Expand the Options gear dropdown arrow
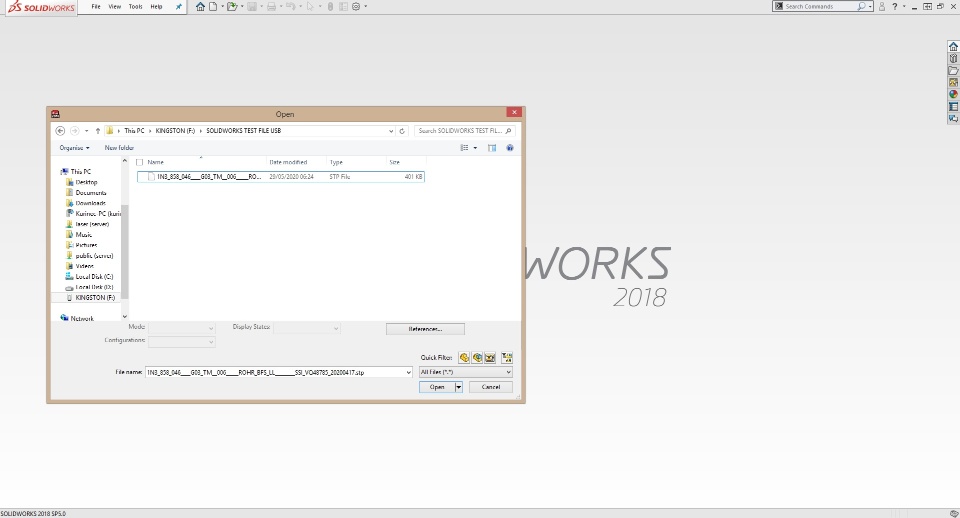Screen dimensions: 960x518 pyautogui.click(x=366, y=7)
